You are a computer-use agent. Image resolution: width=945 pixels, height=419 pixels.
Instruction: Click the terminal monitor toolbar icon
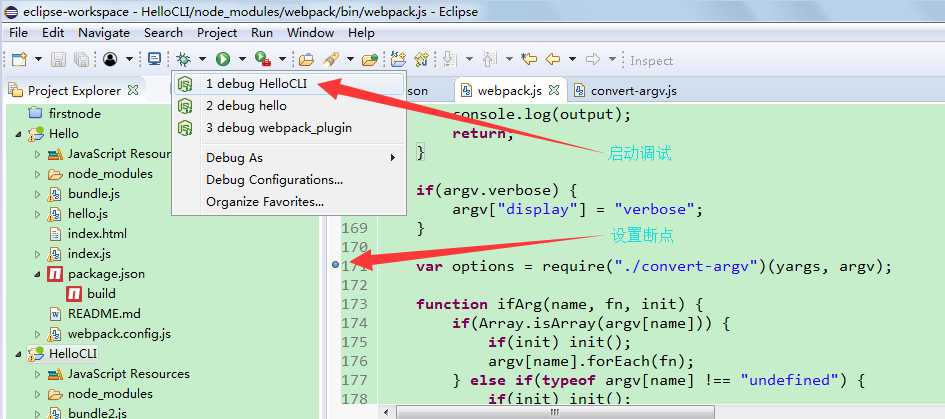pyautogui.click(x=155, y=59)
